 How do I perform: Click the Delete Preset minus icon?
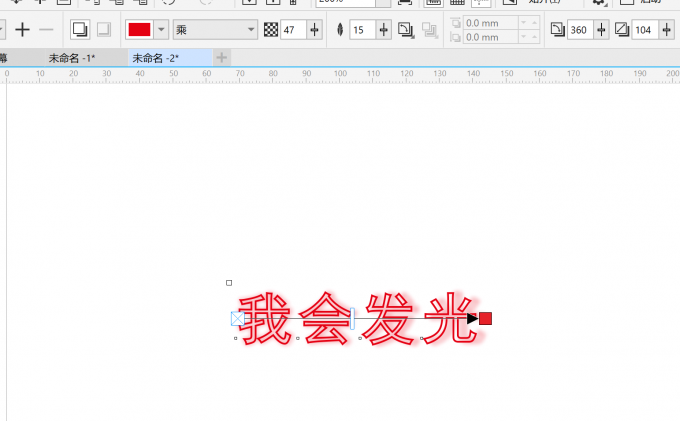tap(46, 30)
